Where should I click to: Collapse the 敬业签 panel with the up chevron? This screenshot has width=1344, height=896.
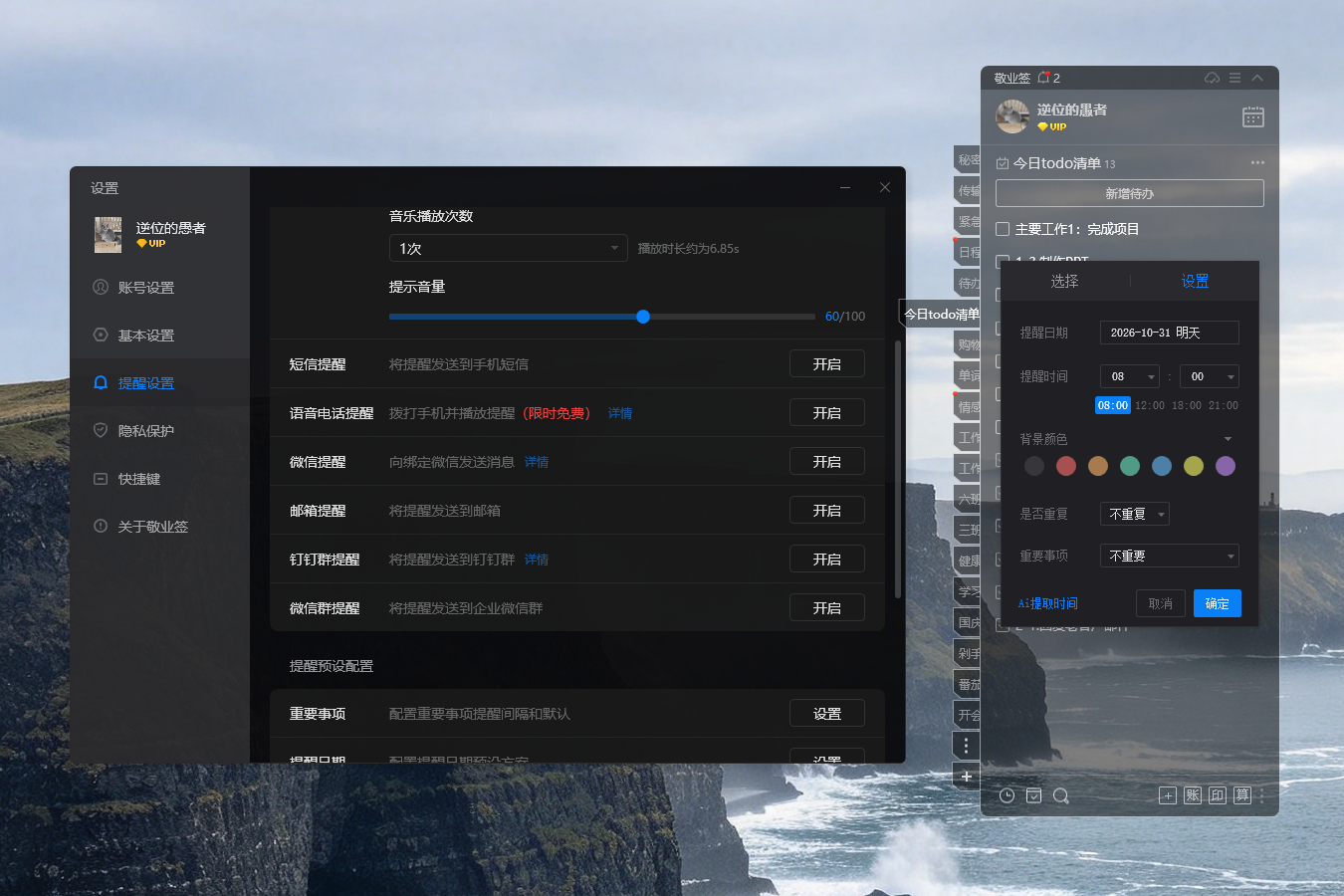click(x=1257, y=78)
